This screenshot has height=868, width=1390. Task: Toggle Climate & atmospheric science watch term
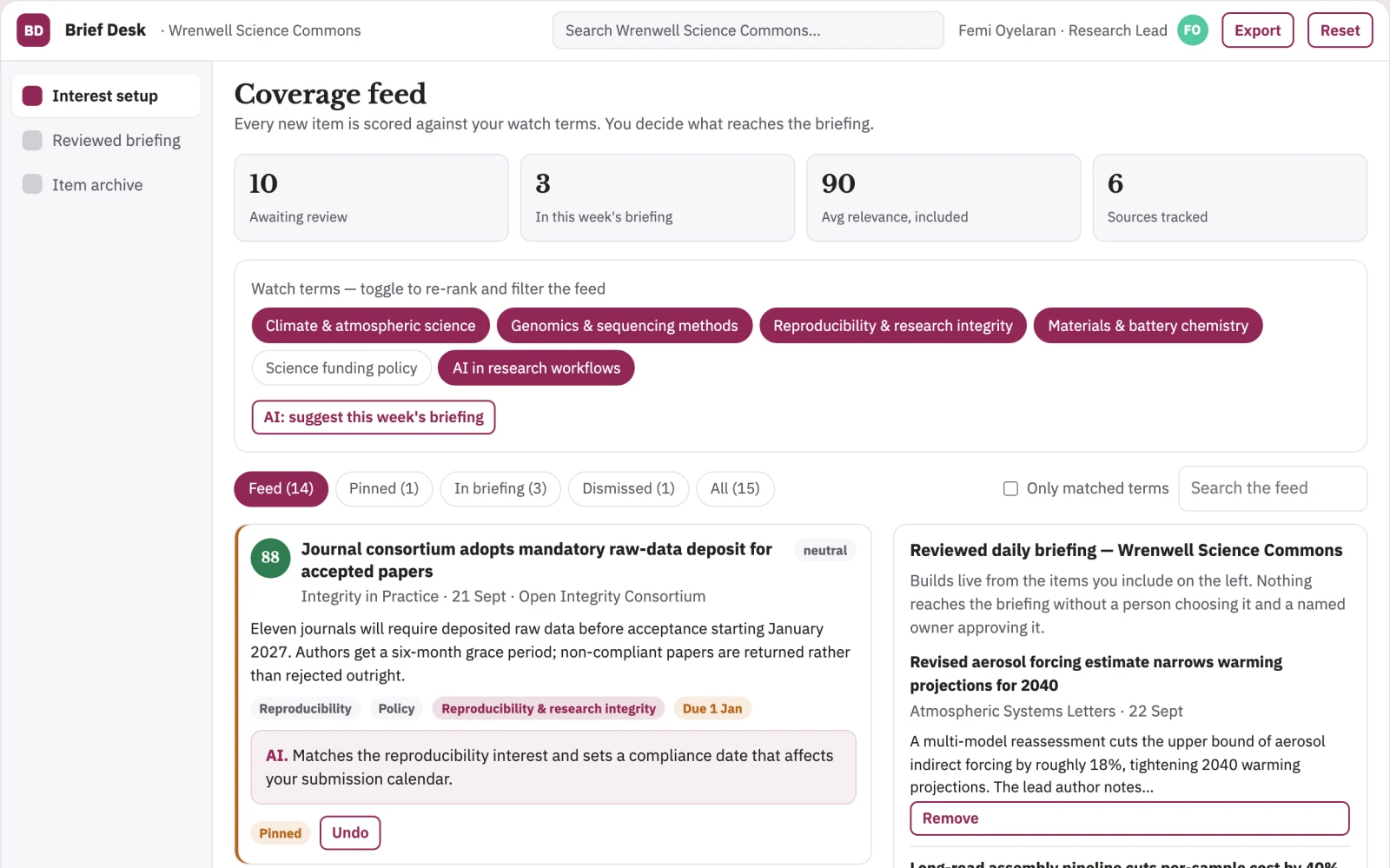(370, 326)
